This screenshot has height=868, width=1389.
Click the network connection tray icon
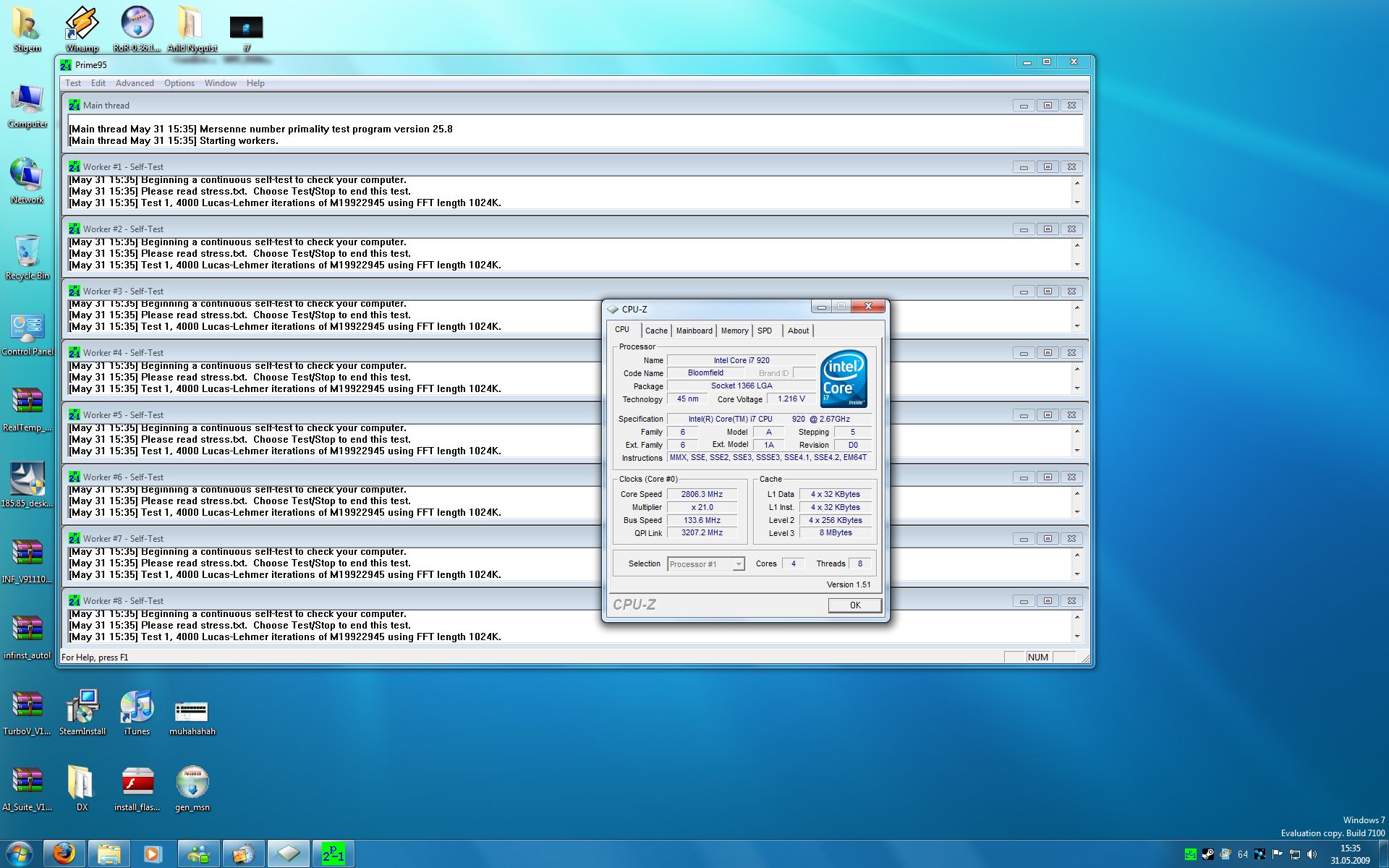click(1295, 854)
